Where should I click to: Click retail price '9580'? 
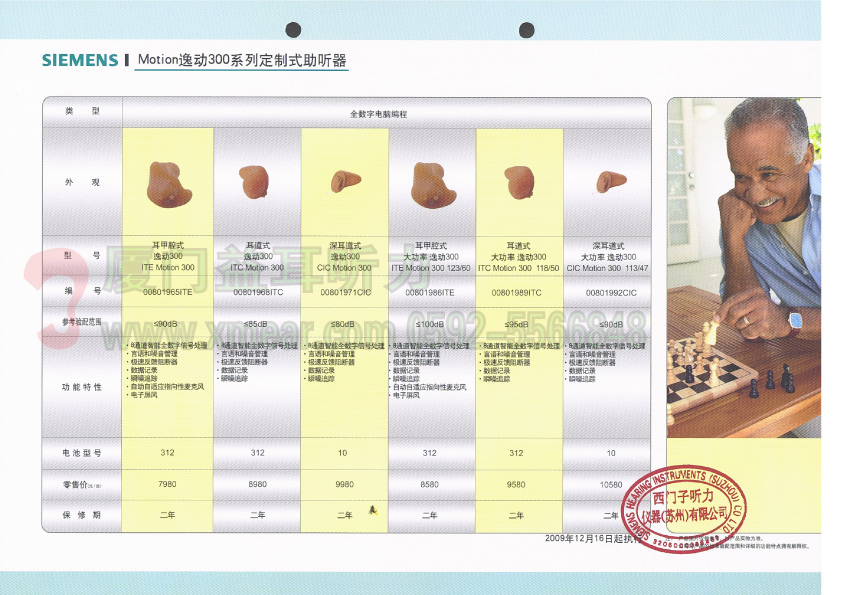516,484
